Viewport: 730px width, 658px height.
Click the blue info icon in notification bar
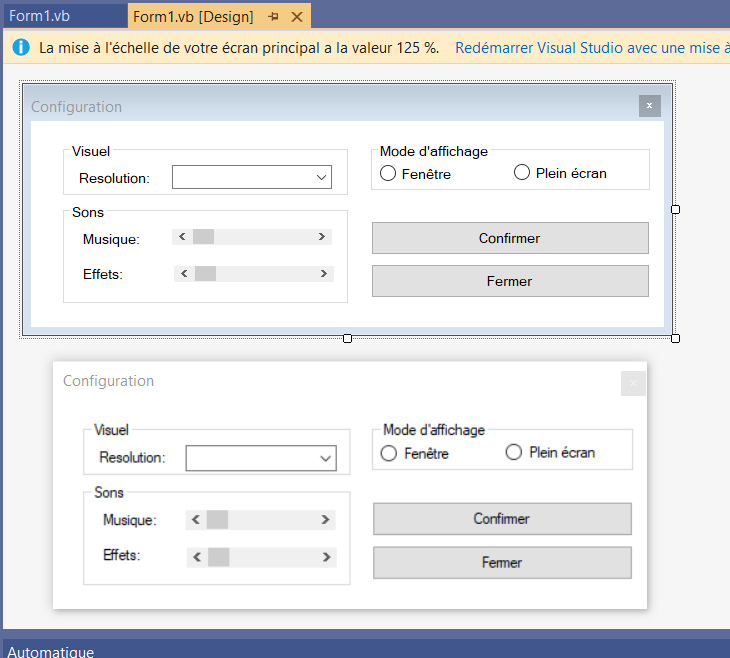21,47
